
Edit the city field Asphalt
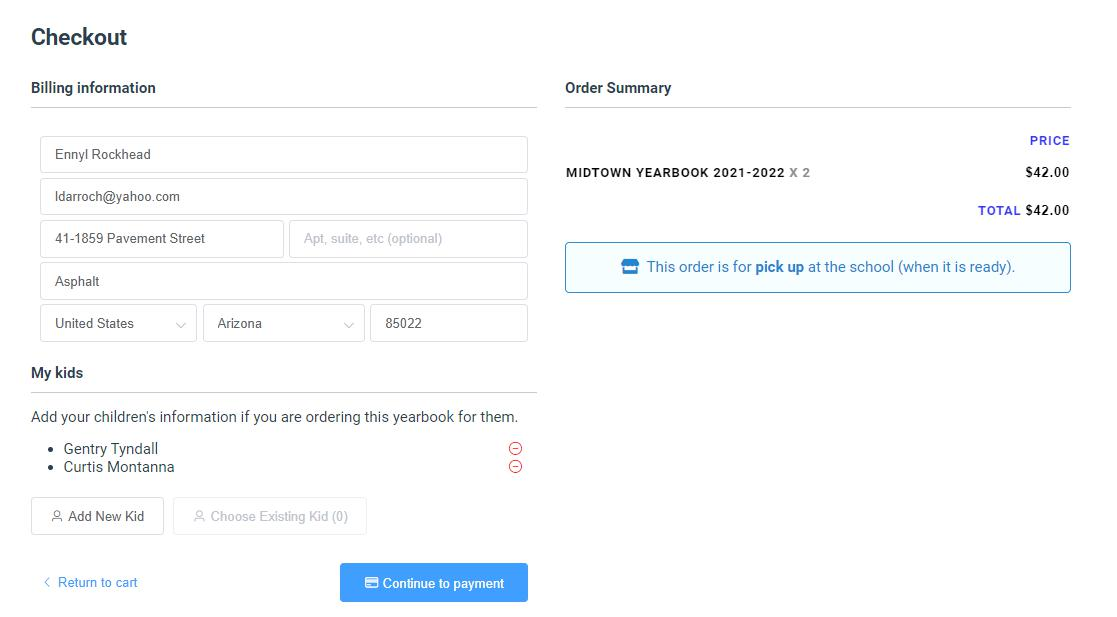(x=284, y=281)
